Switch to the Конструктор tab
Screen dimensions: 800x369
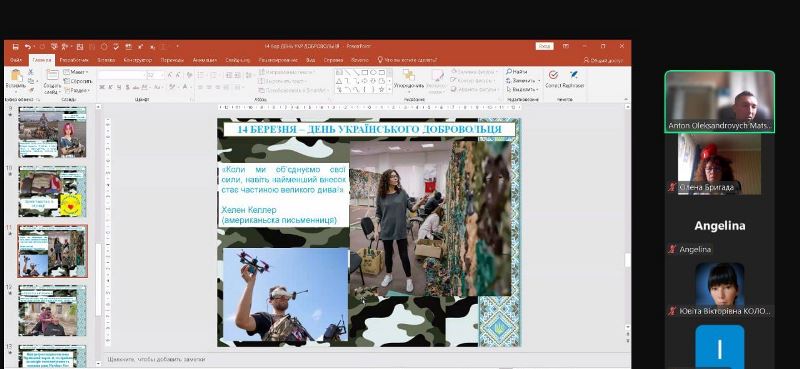[x=138, y=60]
